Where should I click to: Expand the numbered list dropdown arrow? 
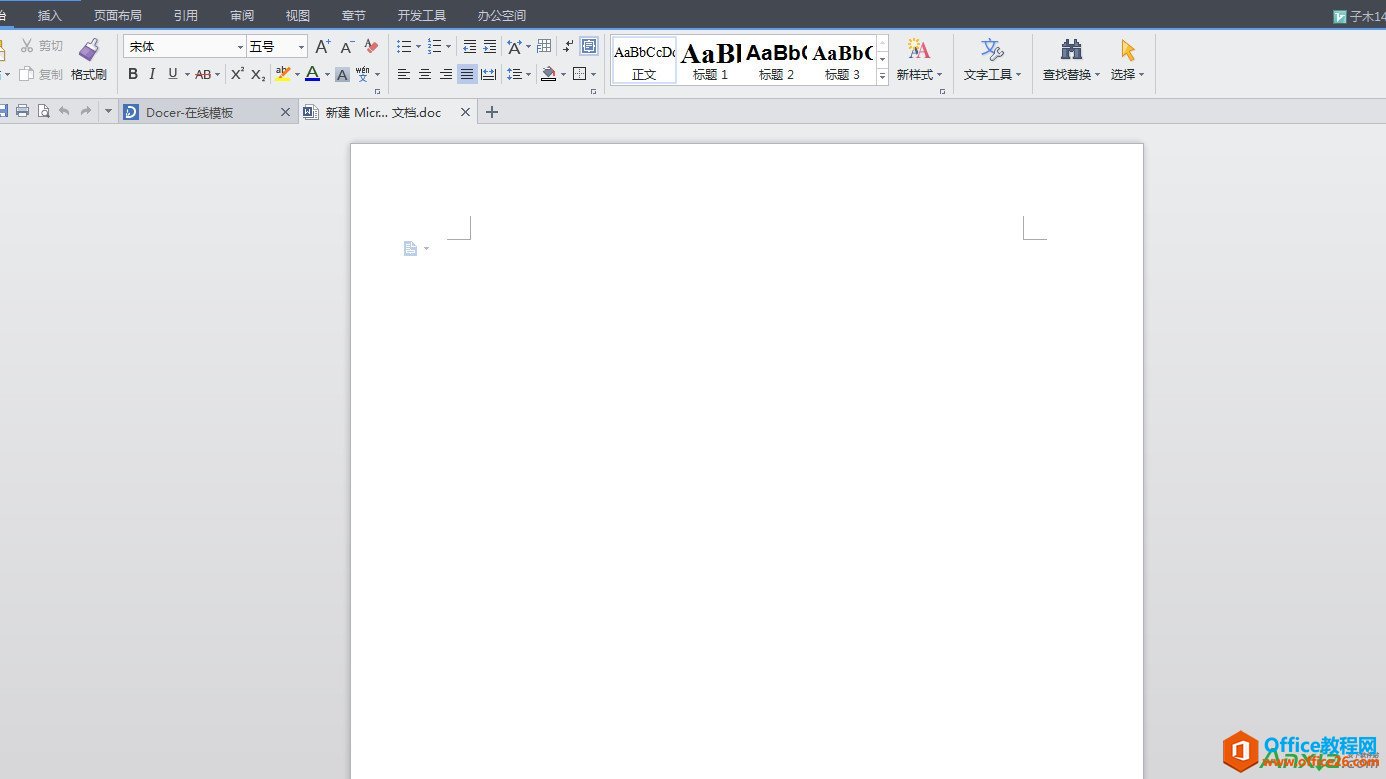448,47
